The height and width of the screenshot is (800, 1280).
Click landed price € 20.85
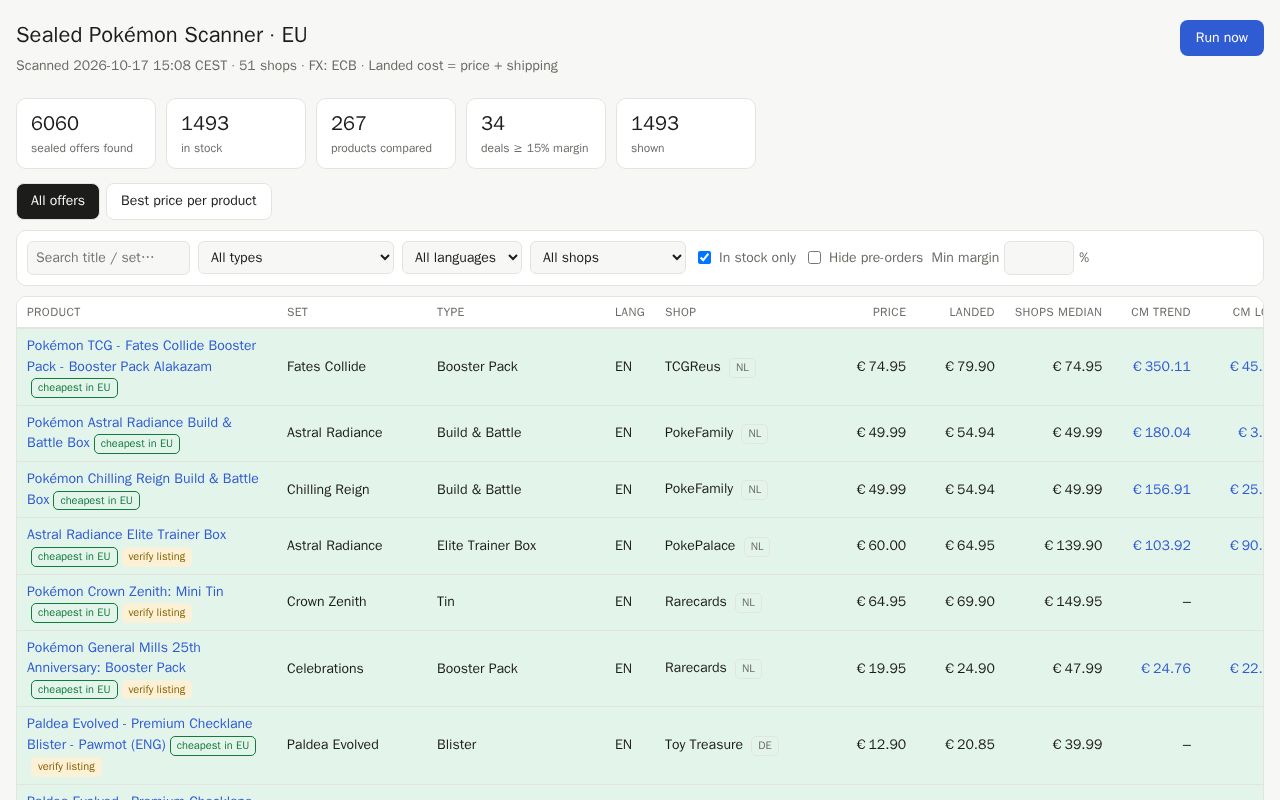coord(970,745)
